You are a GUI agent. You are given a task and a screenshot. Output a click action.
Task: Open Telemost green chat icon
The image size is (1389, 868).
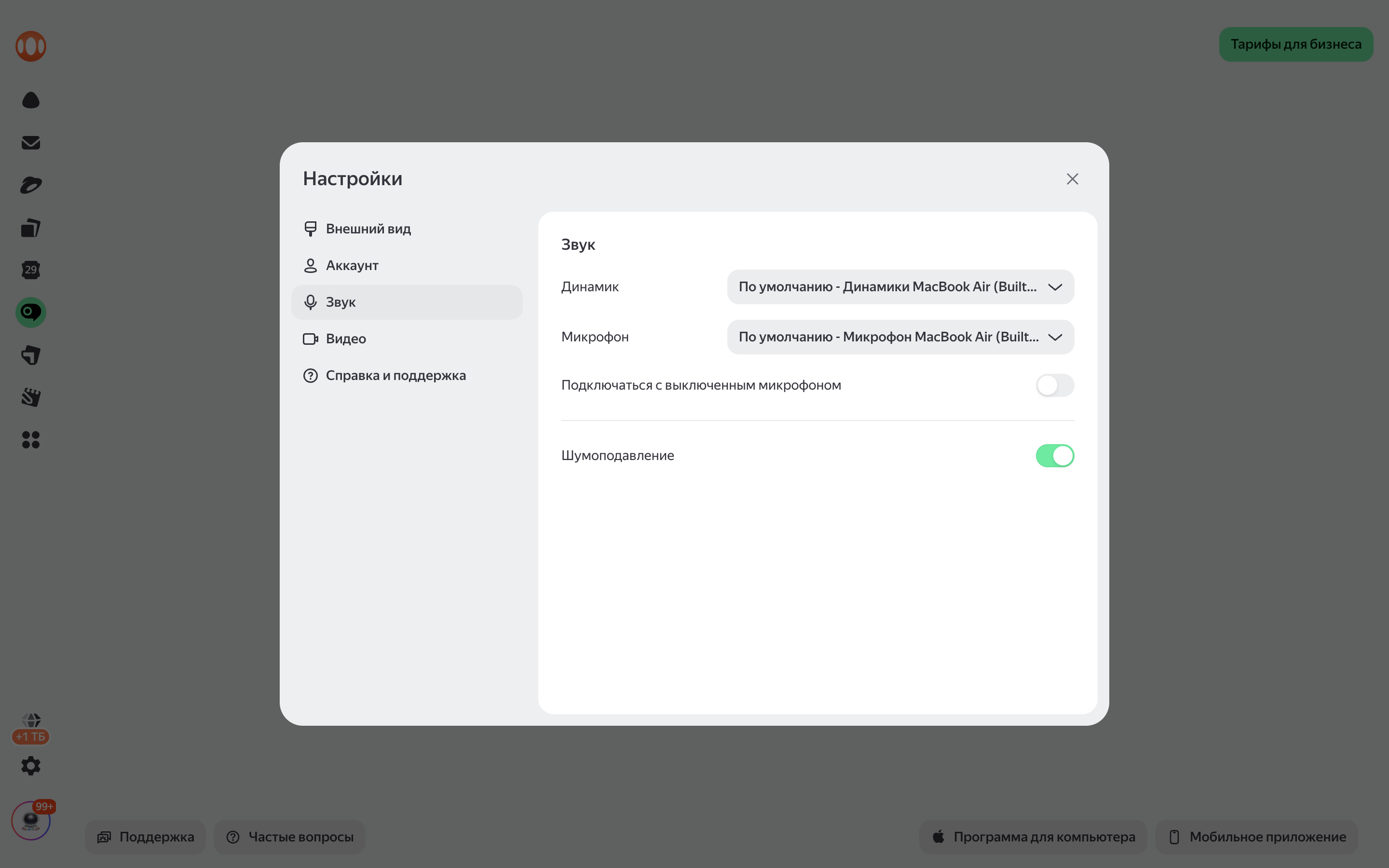tap(30, 312)
